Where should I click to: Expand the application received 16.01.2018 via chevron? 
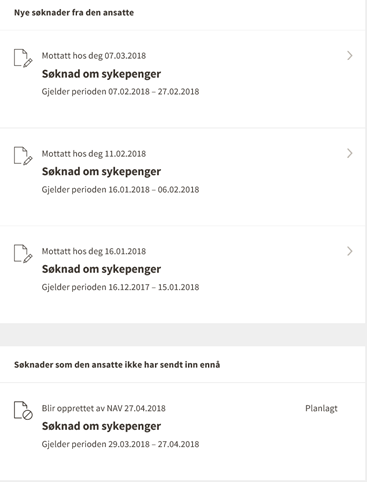point(349,251)
